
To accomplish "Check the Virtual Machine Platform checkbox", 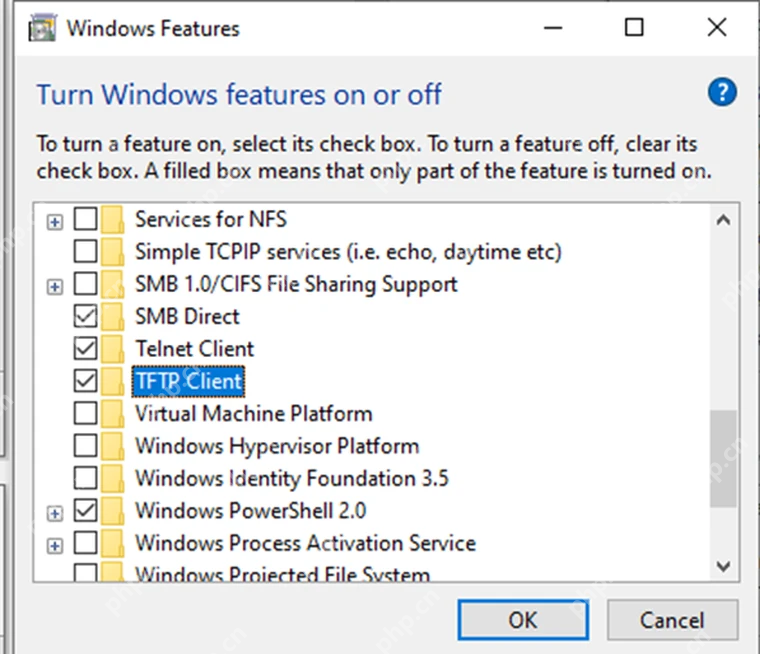I will (x=85, y=414).
